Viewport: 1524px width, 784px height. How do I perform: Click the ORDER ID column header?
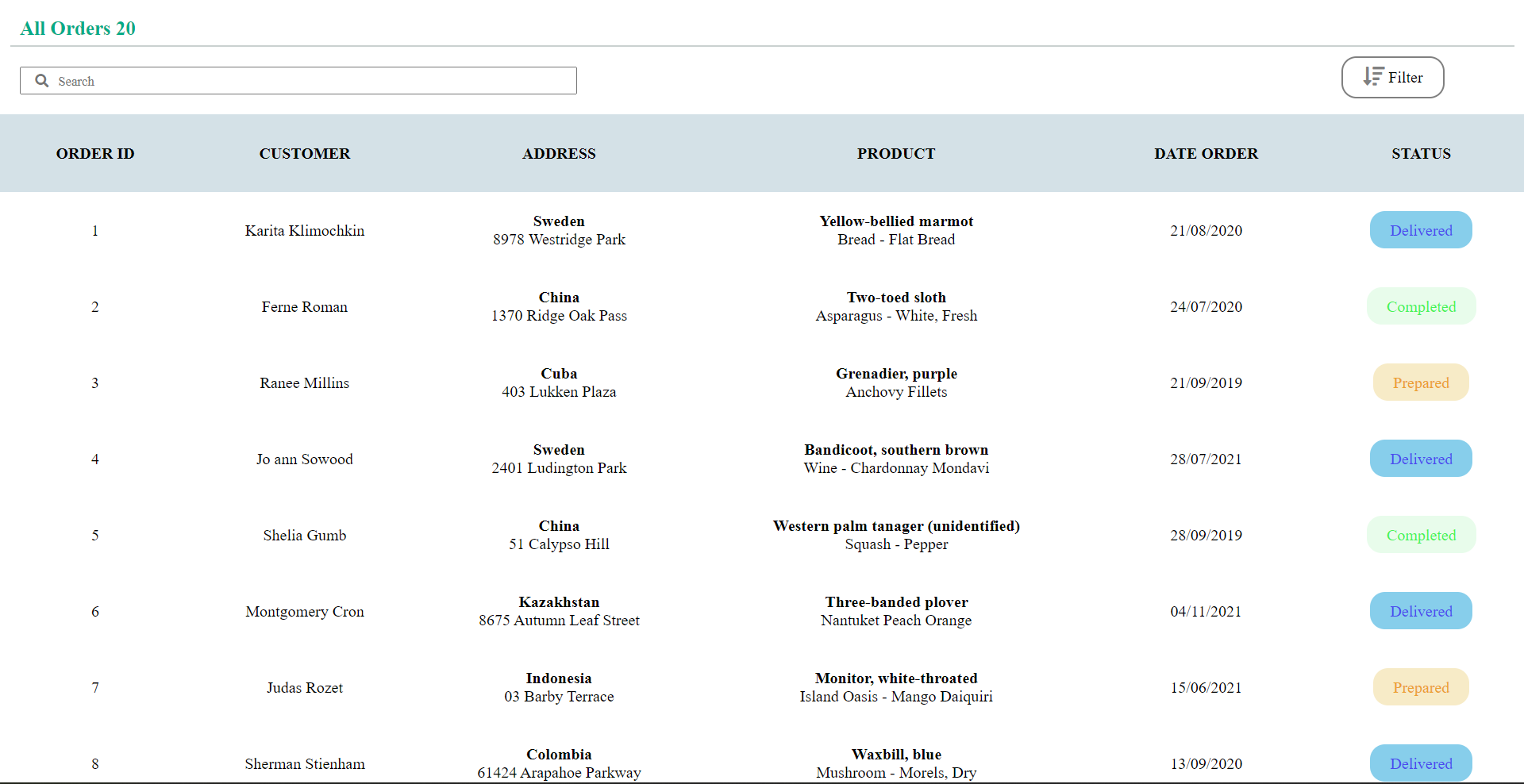(95, 153)
